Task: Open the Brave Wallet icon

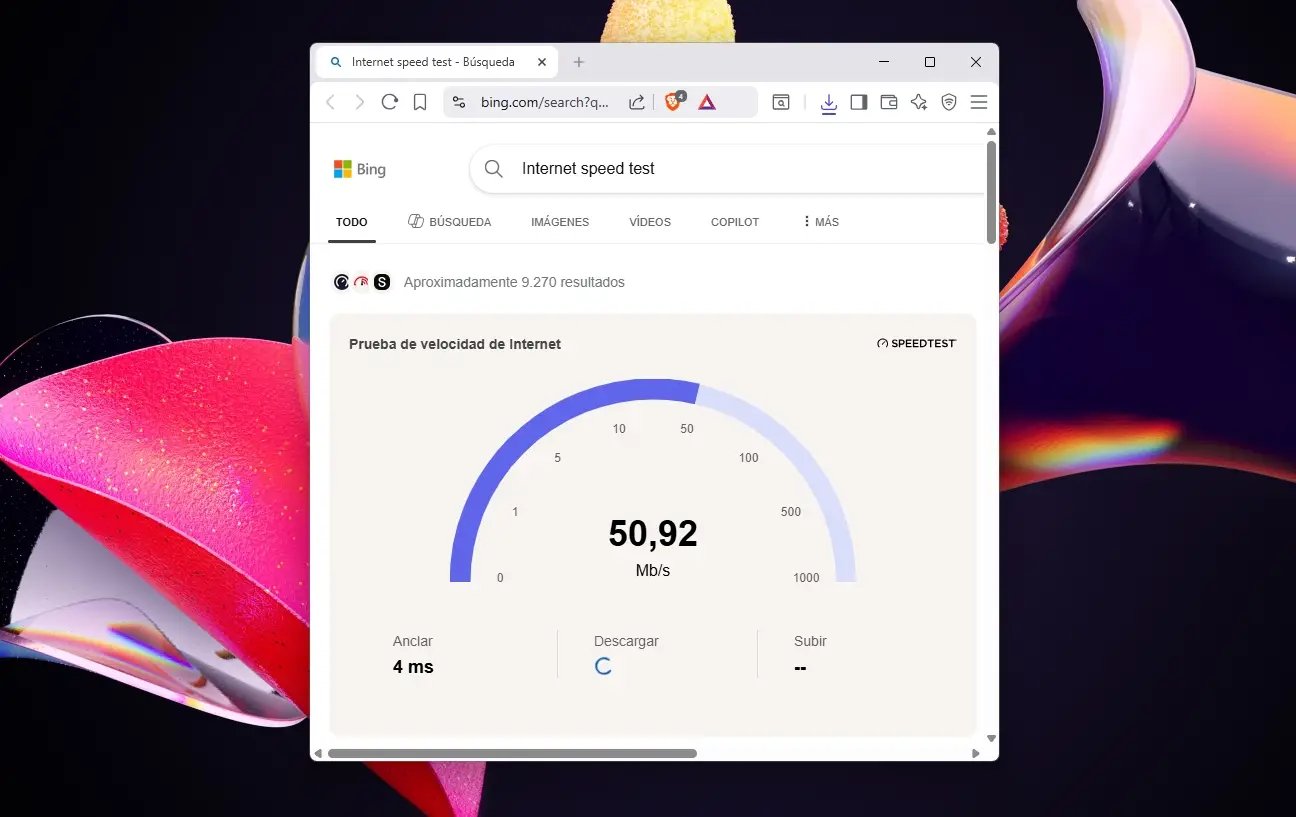Action: pyautogui.click(x=888, y=102)
